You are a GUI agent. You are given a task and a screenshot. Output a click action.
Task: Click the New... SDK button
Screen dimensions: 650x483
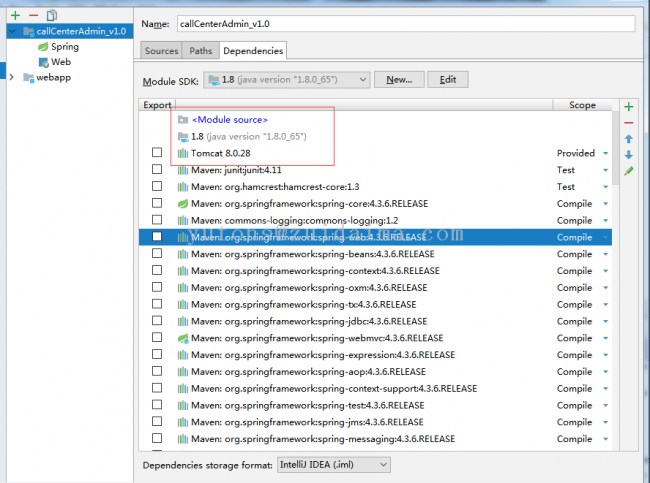pyautogui.click(x=399, y=79)
